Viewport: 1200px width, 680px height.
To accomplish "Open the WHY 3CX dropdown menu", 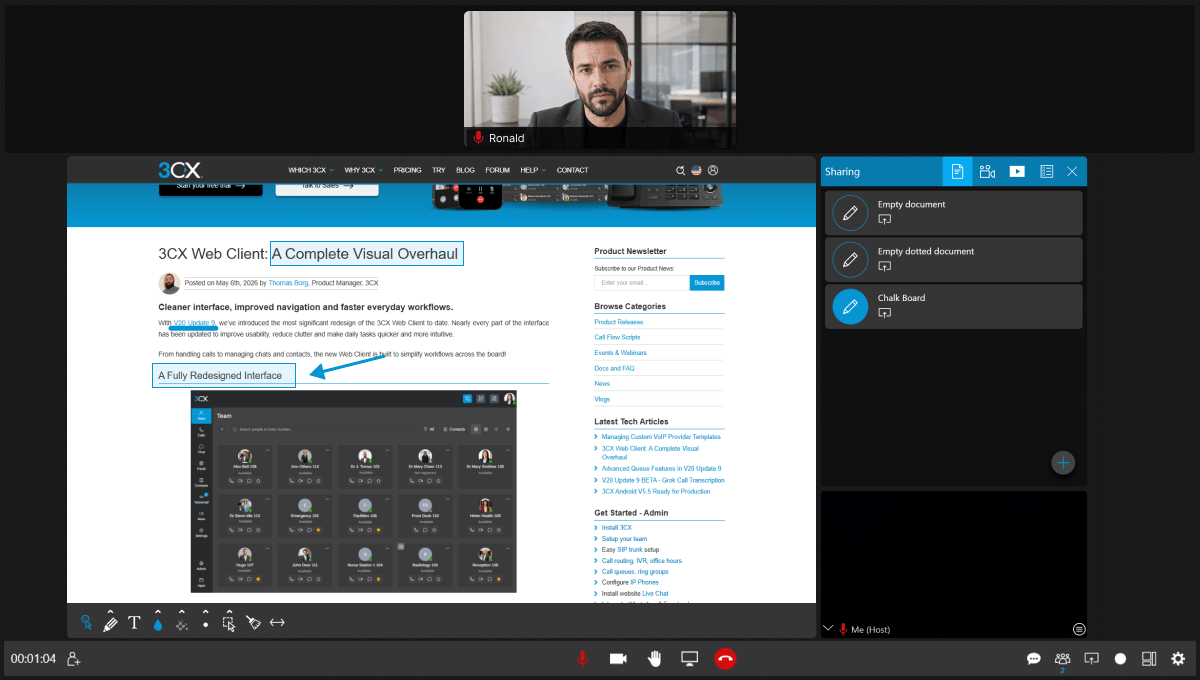I will [364, 170].
